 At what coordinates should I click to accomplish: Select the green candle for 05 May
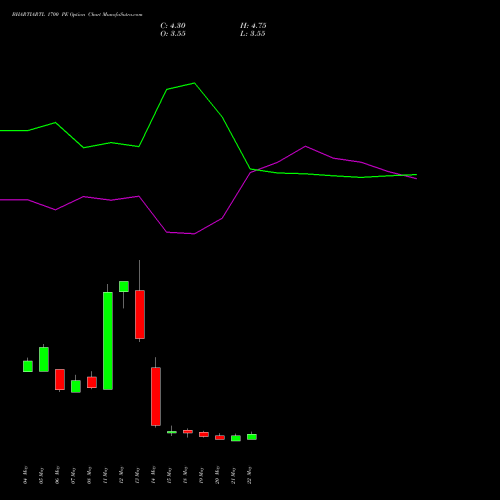(x=44, y=359)
